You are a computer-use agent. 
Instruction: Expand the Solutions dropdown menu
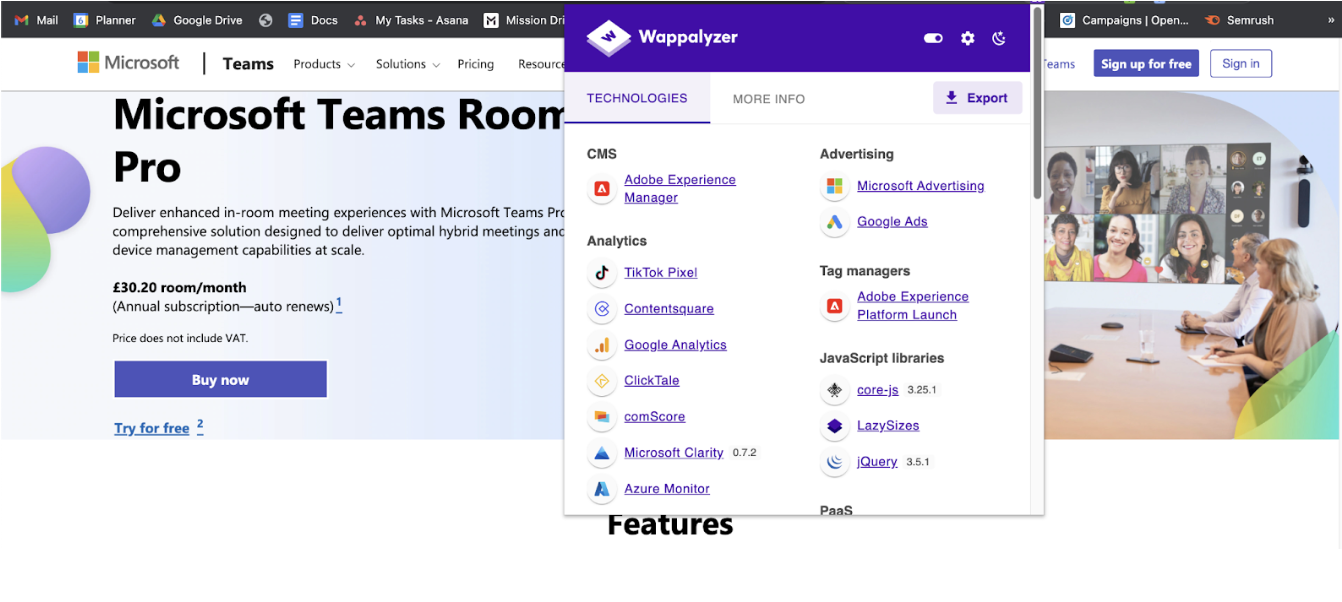(408, 64)
